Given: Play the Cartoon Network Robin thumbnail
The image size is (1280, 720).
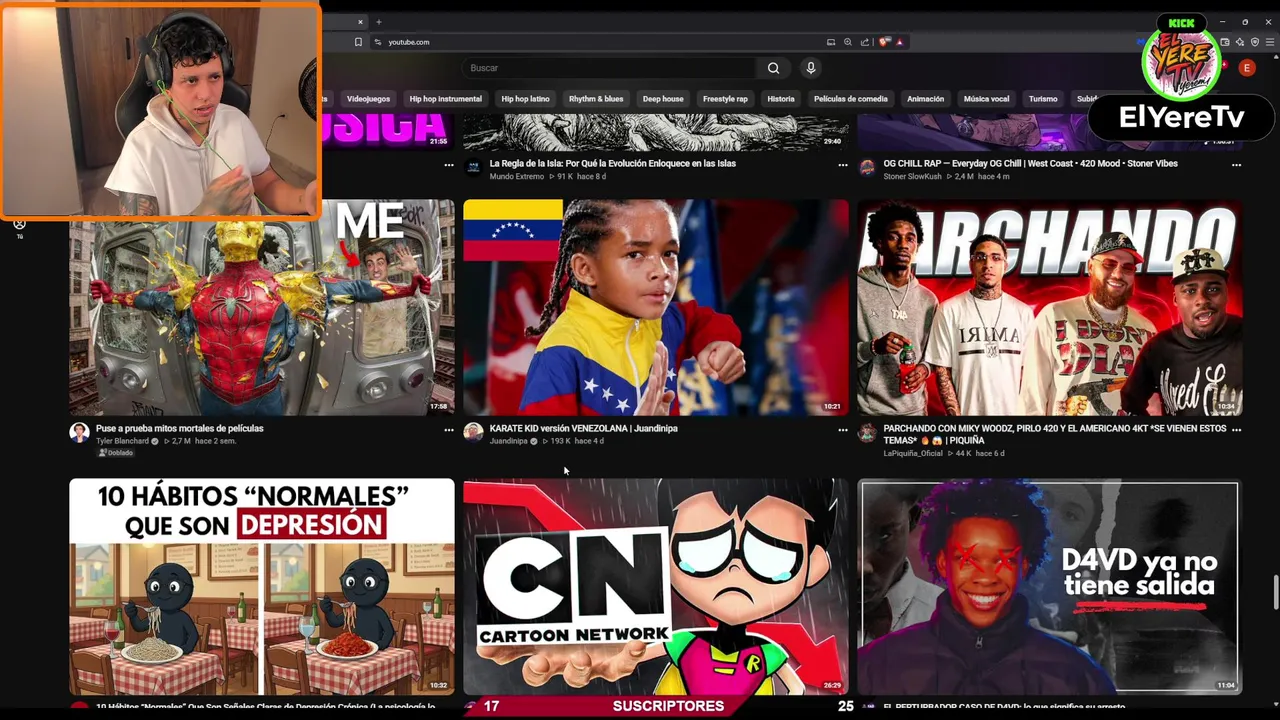Looking at the screenshot, I should [x=656, y=586].
